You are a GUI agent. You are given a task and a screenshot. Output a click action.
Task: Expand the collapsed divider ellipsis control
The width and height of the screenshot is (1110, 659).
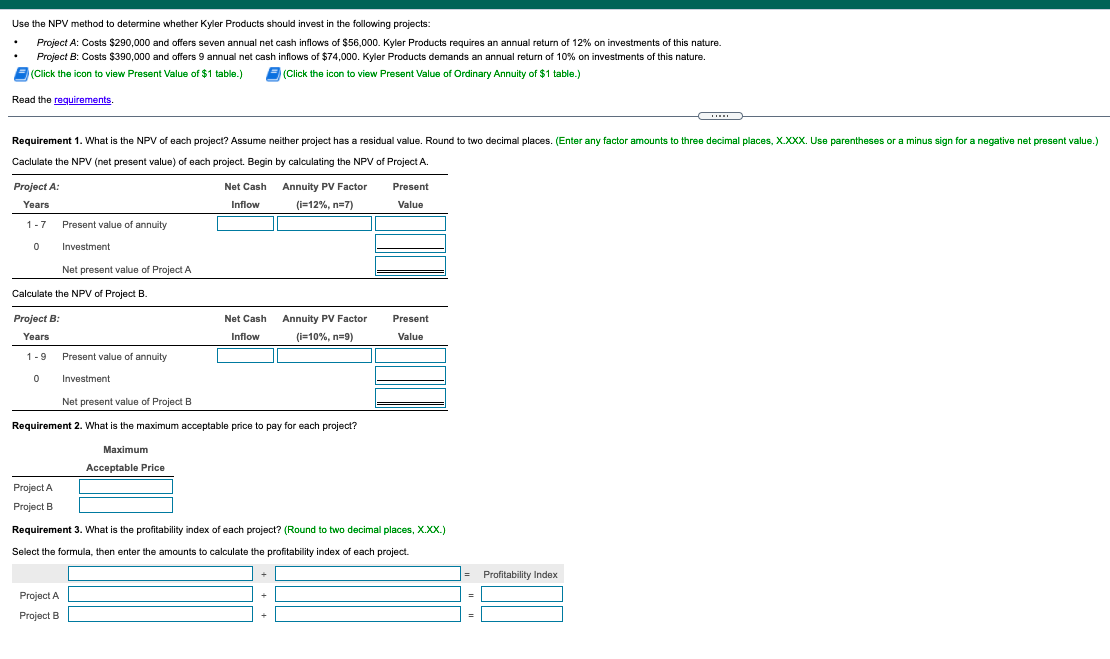[x=721, y=116]
